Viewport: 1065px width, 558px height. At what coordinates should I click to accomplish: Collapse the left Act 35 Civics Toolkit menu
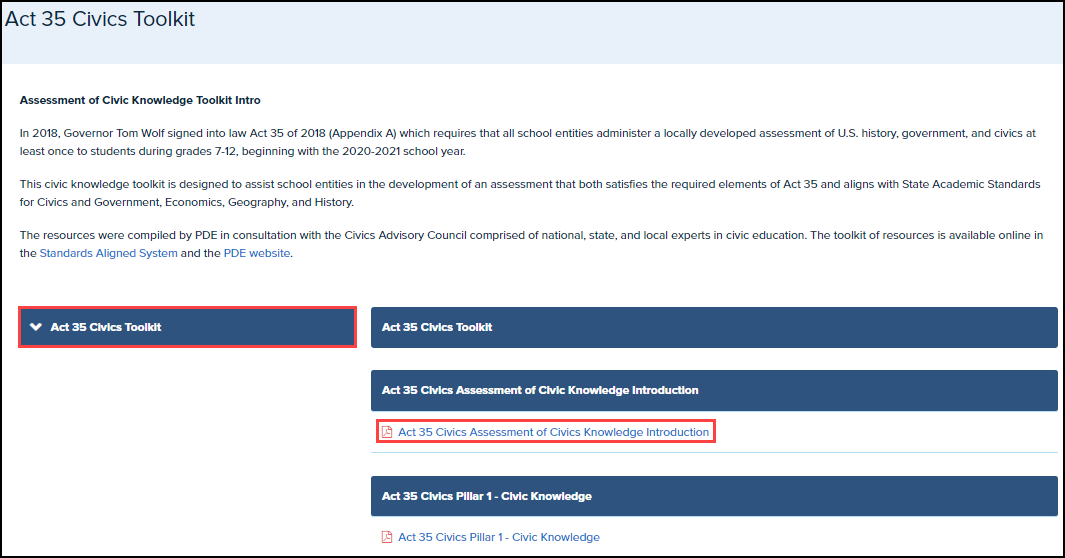[187, 327]
